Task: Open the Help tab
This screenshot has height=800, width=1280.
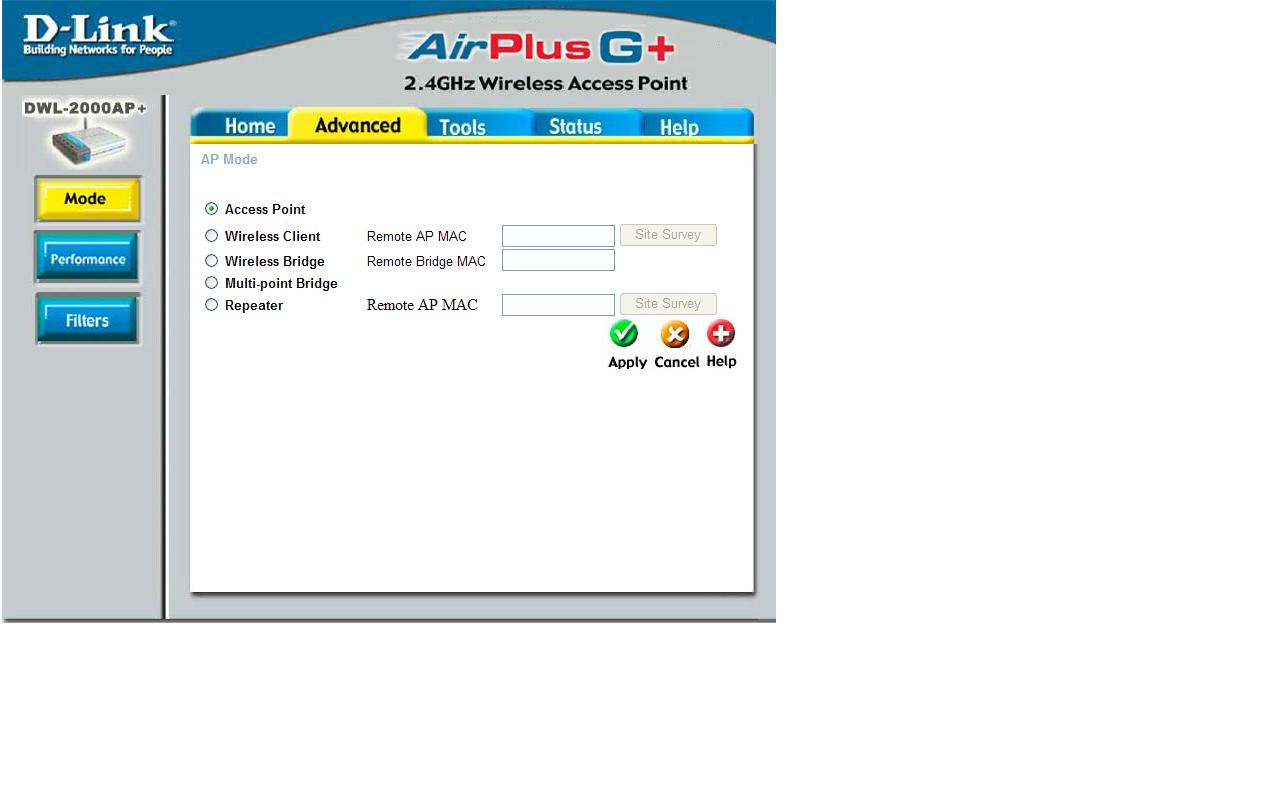Action: (679, 126)
